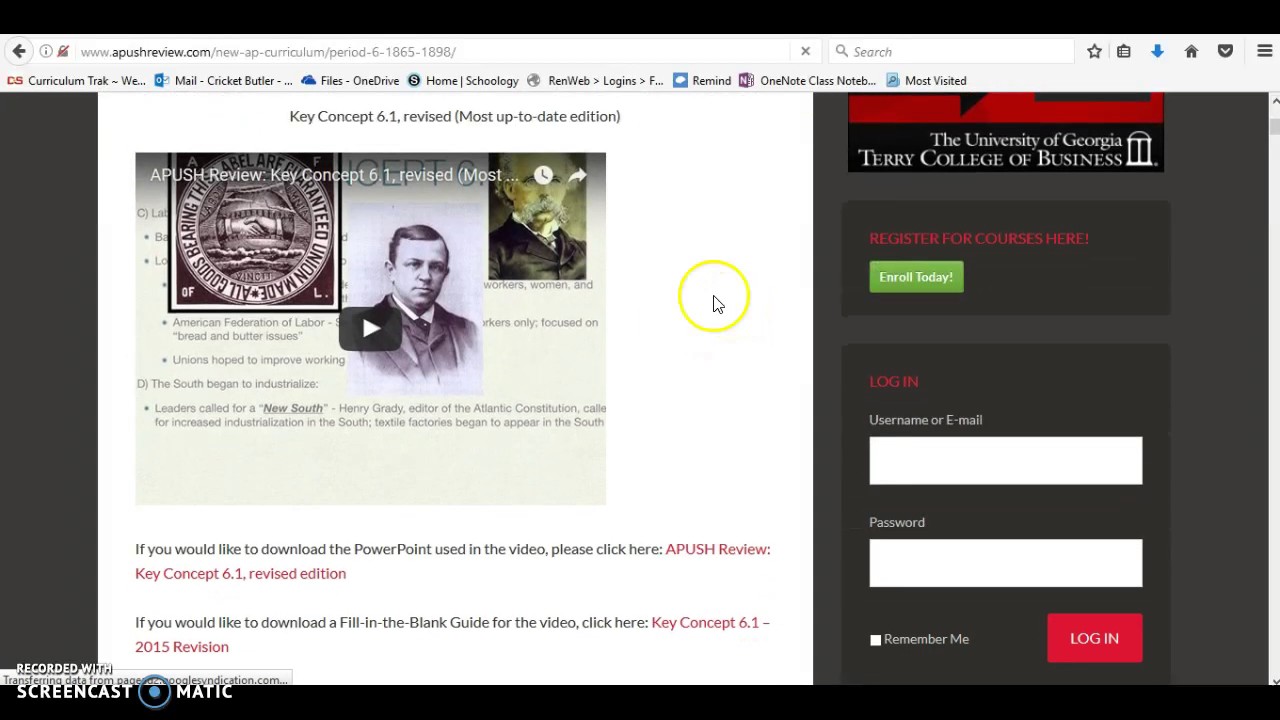Open the Pocket icon in toolbar
1280x720 pixels.
(1225, 51)
